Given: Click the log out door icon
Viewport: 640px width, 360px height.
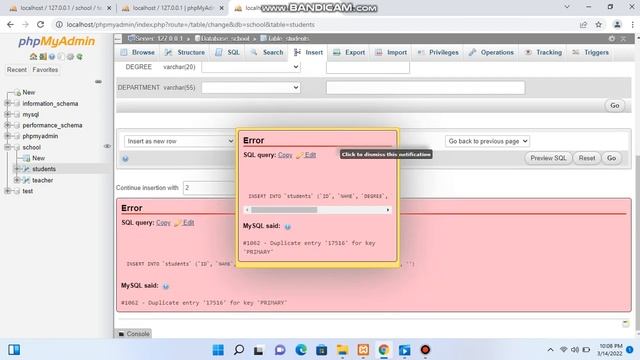Looking at the screenshot, I should point(42,57).
